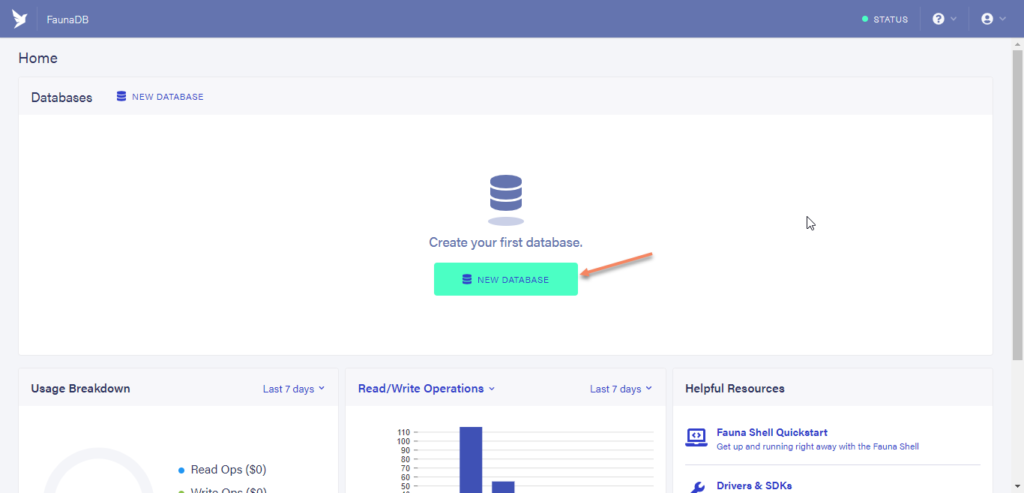Click the green status dot
This screenshot has height=493, width=1024.
(x=865, y=20)
